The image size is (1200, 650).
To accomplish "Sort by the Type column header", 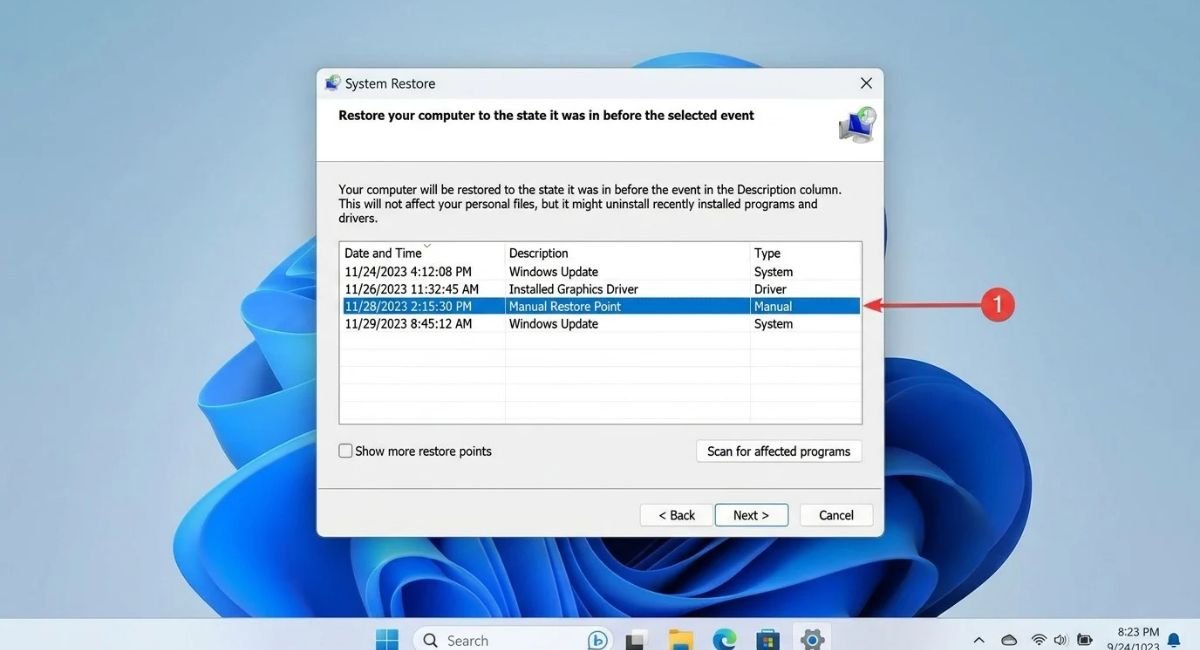I will point(805,253).
